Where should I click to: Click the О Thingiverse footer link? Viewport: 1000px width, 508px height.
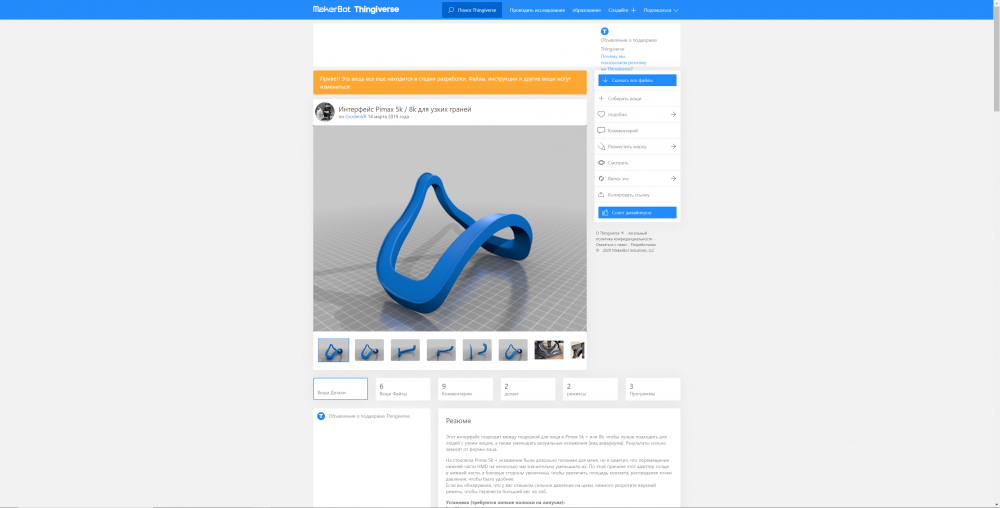tap(609, 233)
